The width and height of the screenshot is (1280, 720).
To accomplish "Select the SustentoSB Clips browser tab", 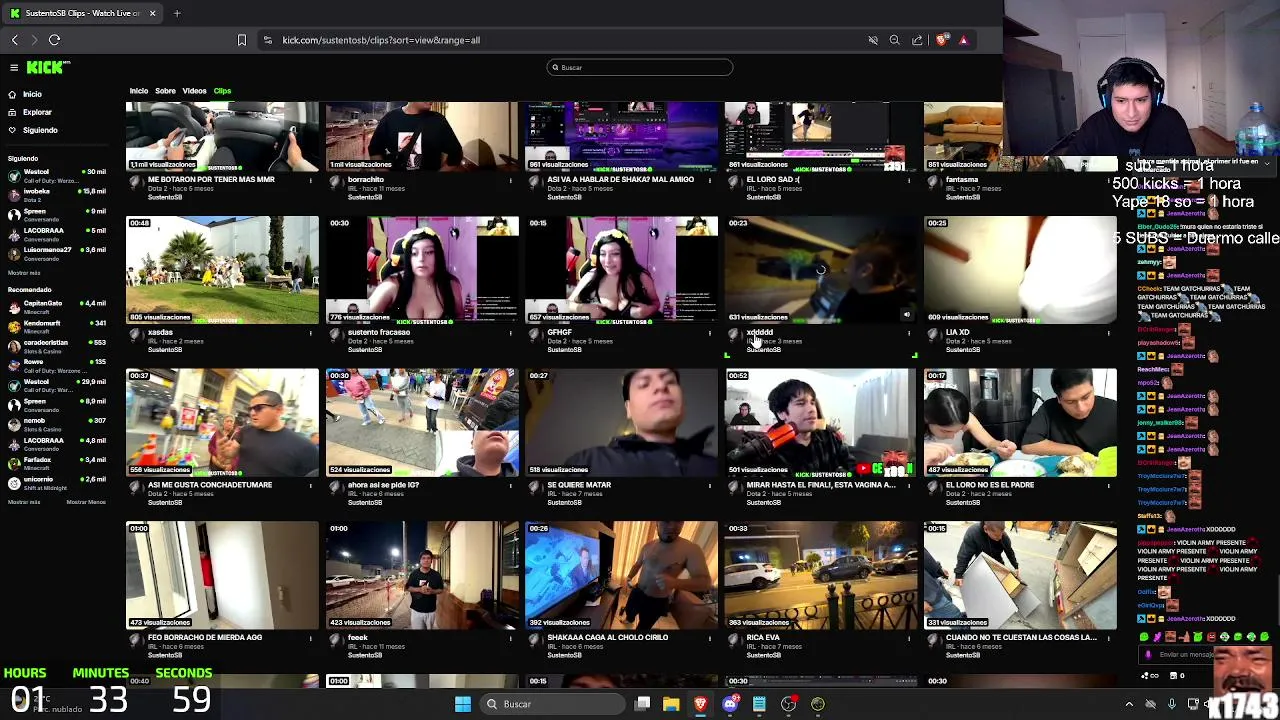I will [83, 13].
